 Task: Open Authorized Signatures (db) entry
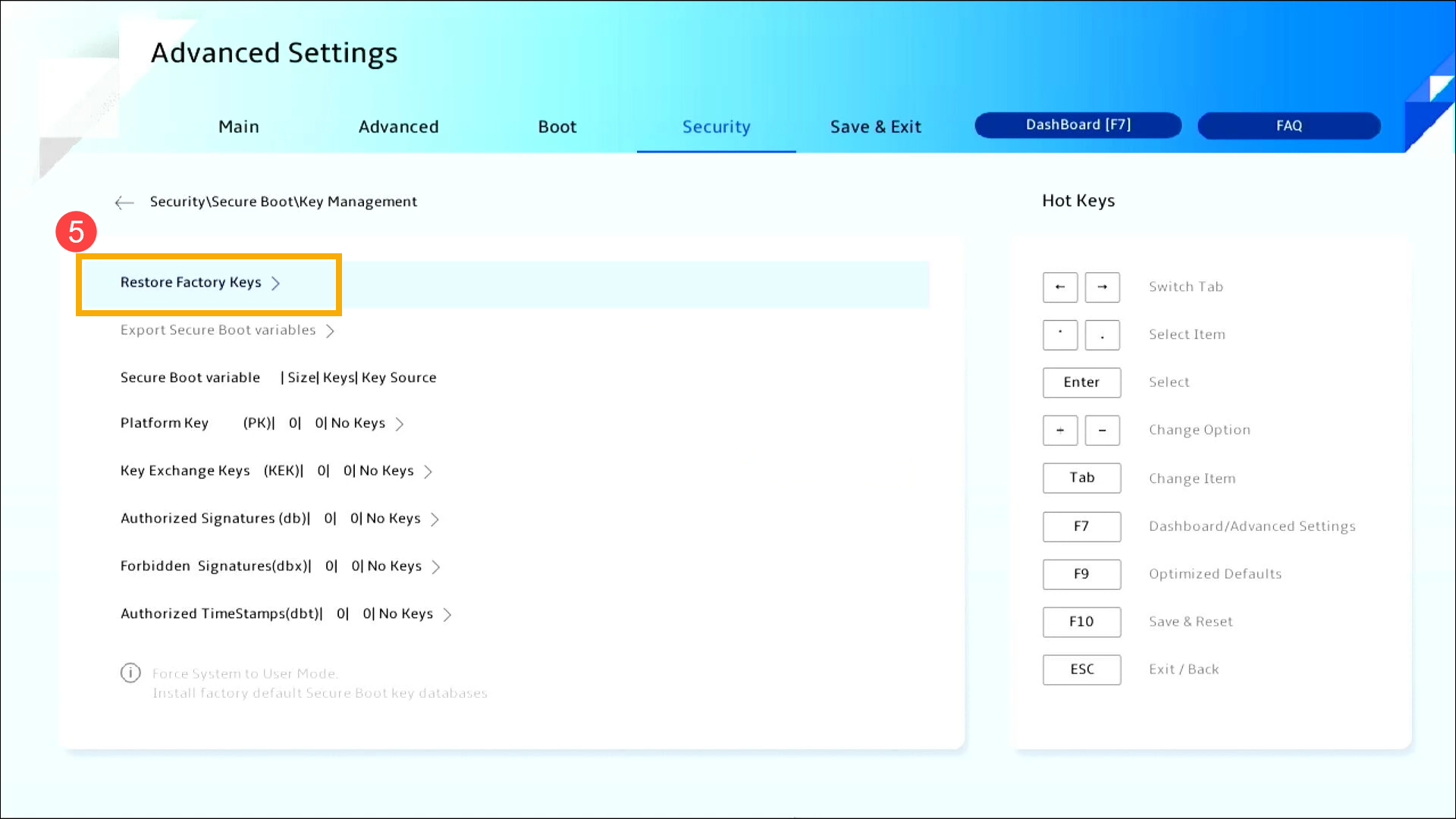279,519
